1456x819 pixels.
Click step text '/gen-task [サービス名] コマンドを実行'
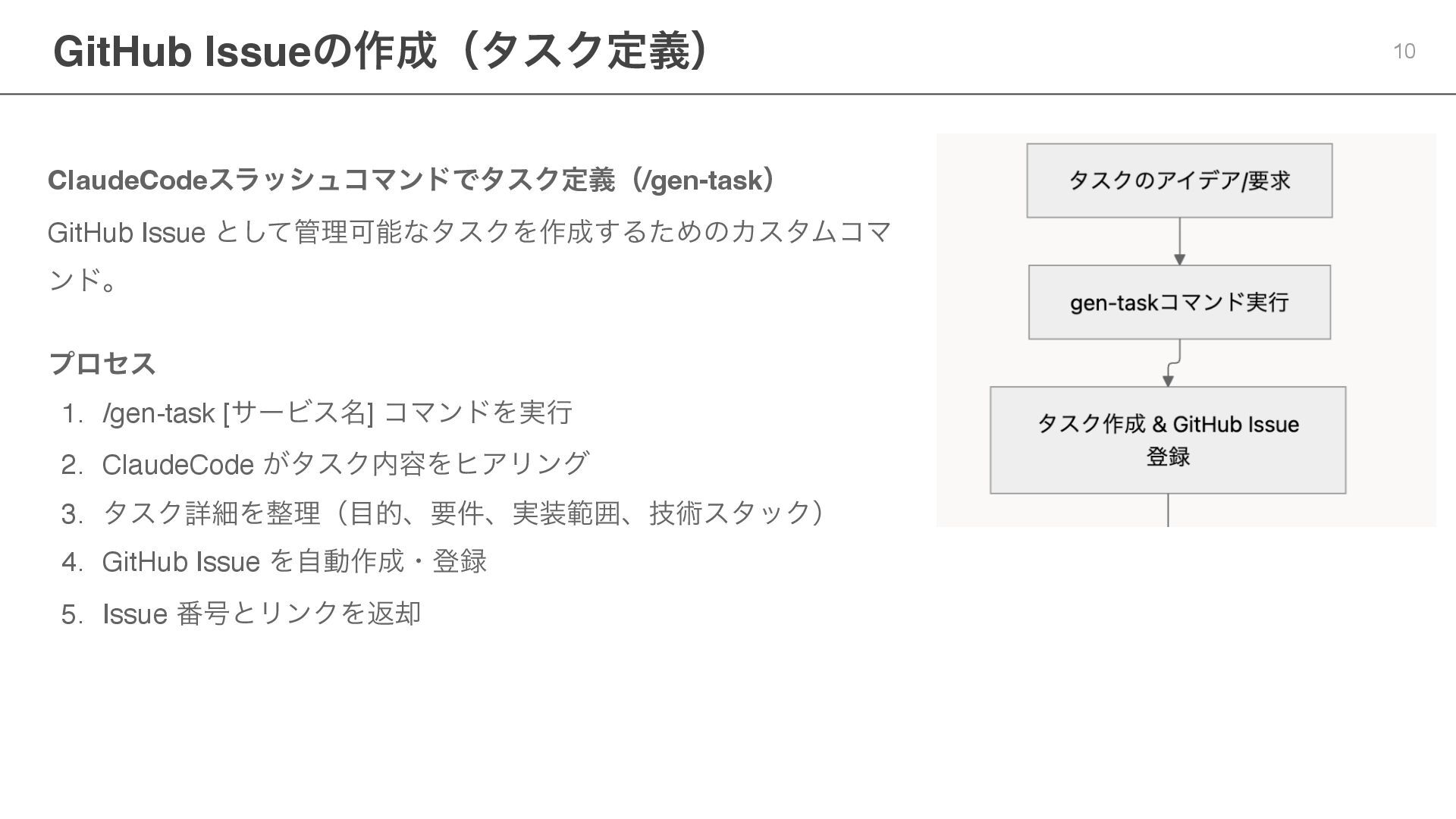pos(337,413)
